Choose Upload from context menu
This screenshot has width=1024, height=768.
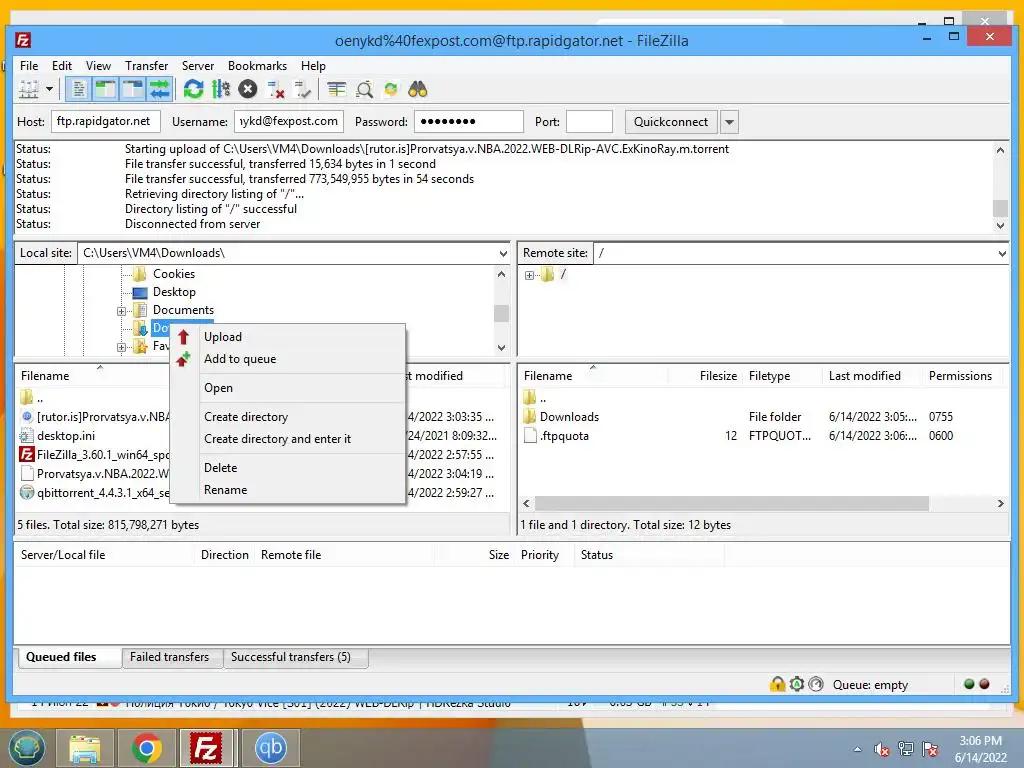pos(288,337)
